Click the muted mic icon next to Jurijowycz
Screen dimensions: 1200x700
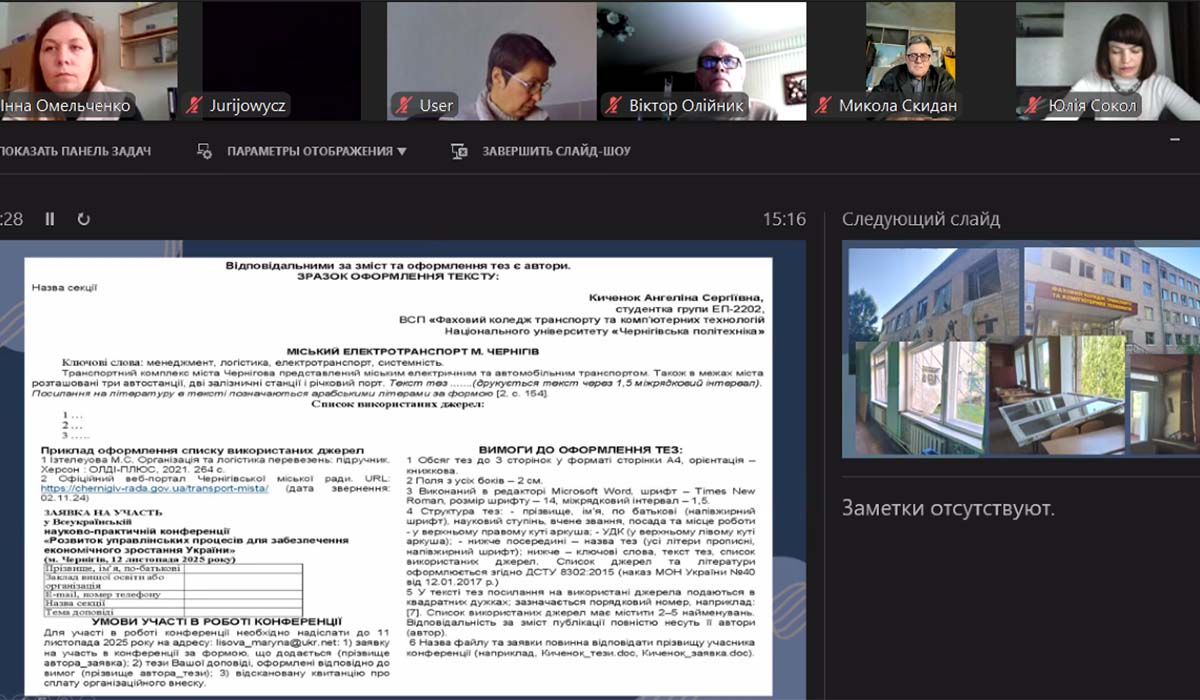point(193,105)
